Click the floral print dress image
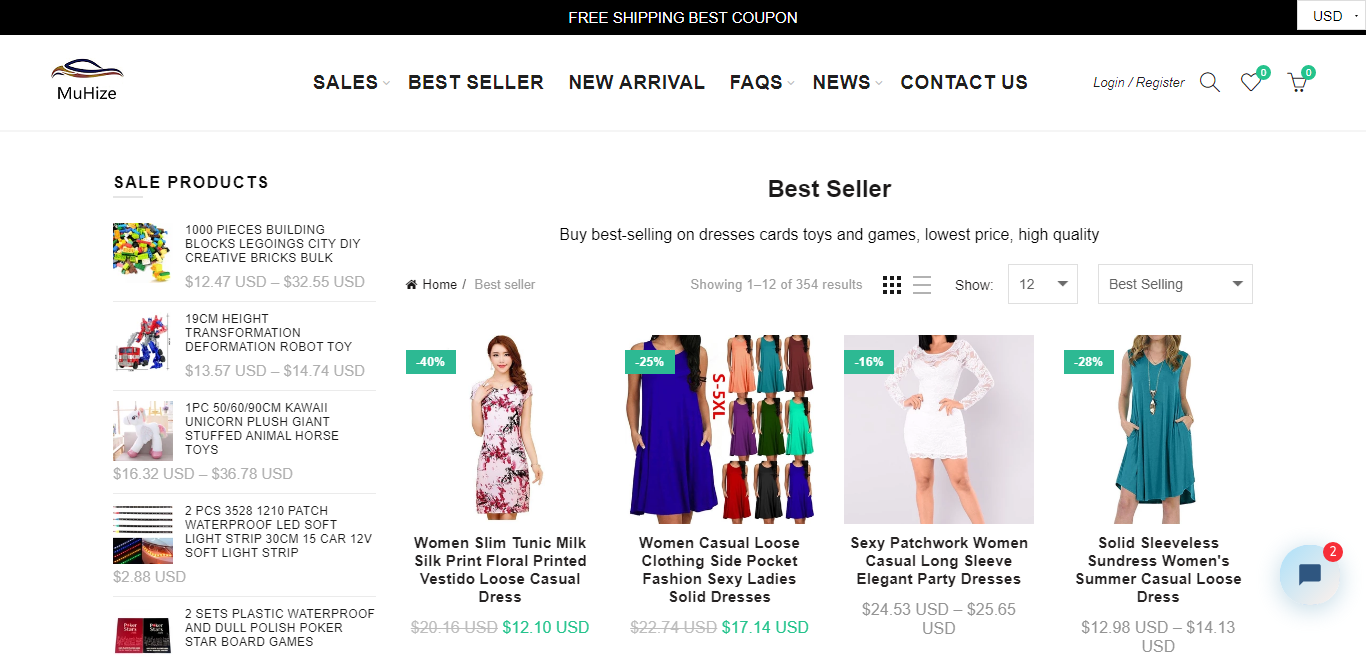1366x657 pixels. pyautogui.click(x=500, y=429)
